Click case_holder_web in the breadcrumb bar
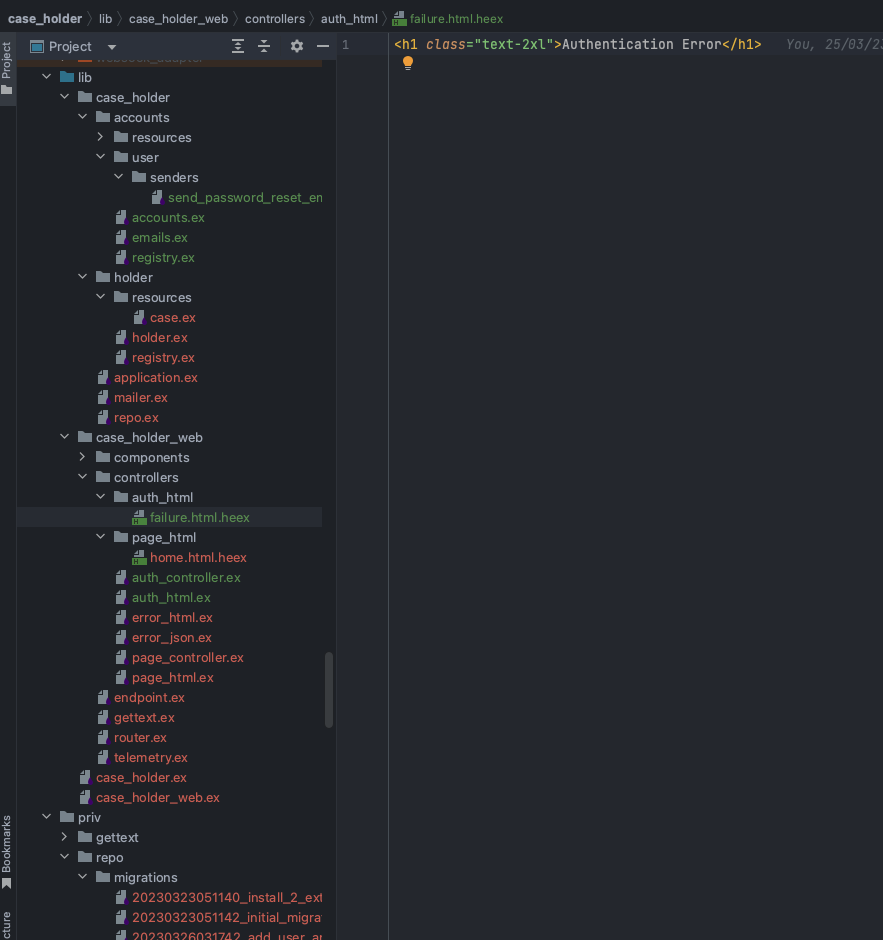The width and height of the screenshot is (883, 940). point(178,19)
